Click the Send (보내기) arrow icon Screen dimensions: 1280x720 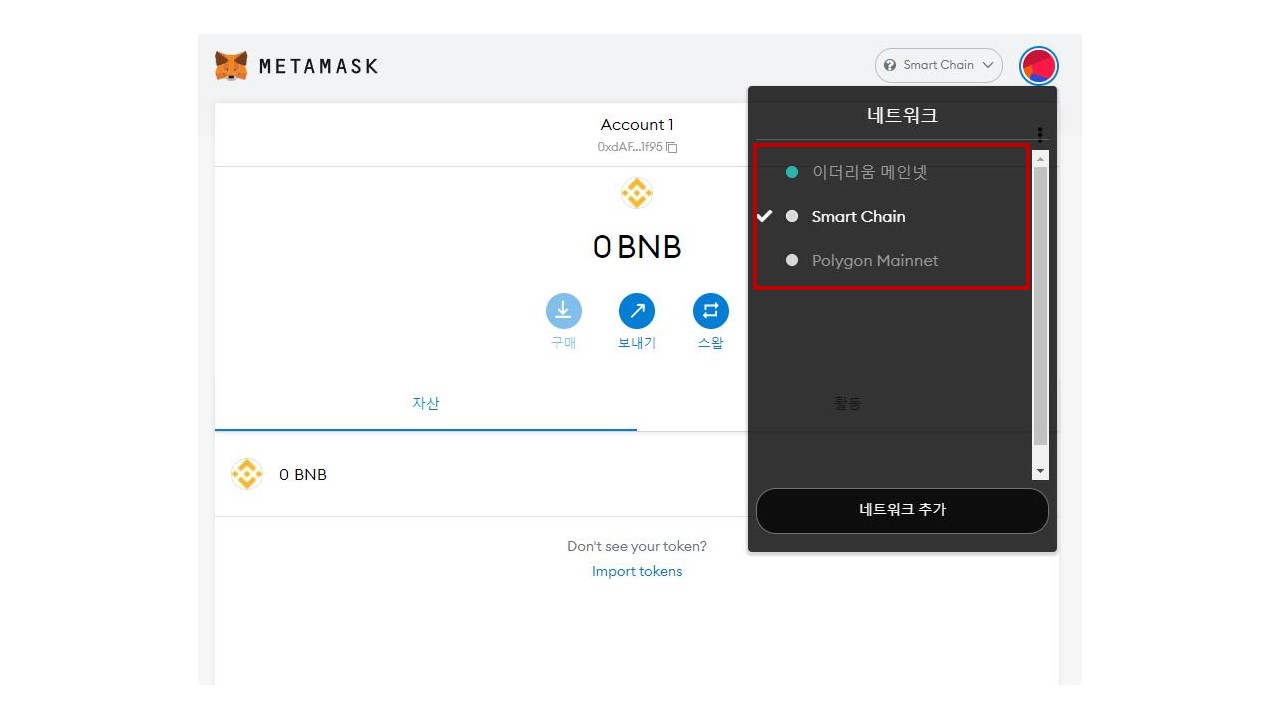tap(637, 311)
